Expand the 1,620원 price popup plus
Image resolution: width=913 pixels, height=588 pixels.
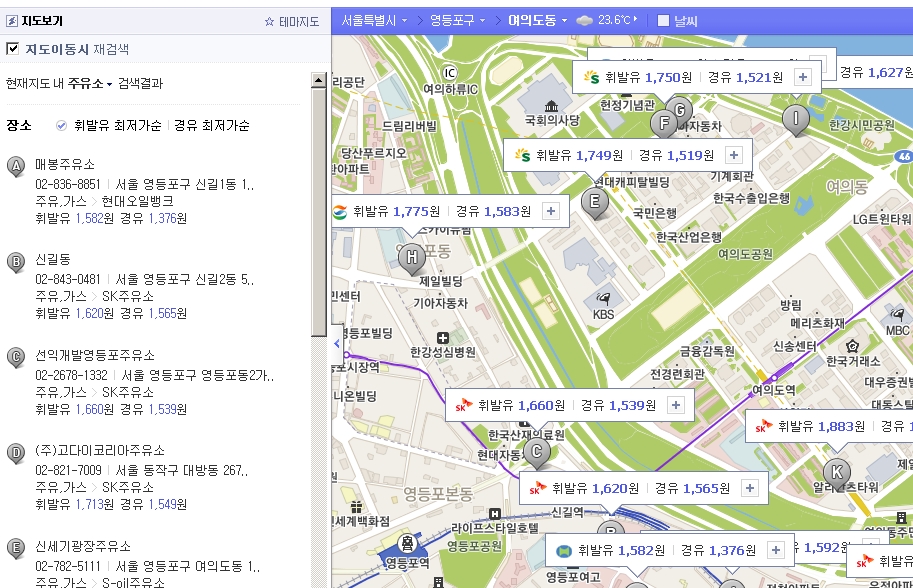click(750, 488)
